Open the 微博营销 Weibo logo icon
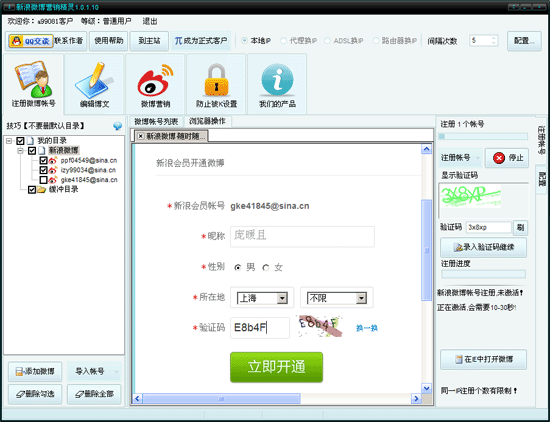The image size is (550, 422). [x=155, y=84]
